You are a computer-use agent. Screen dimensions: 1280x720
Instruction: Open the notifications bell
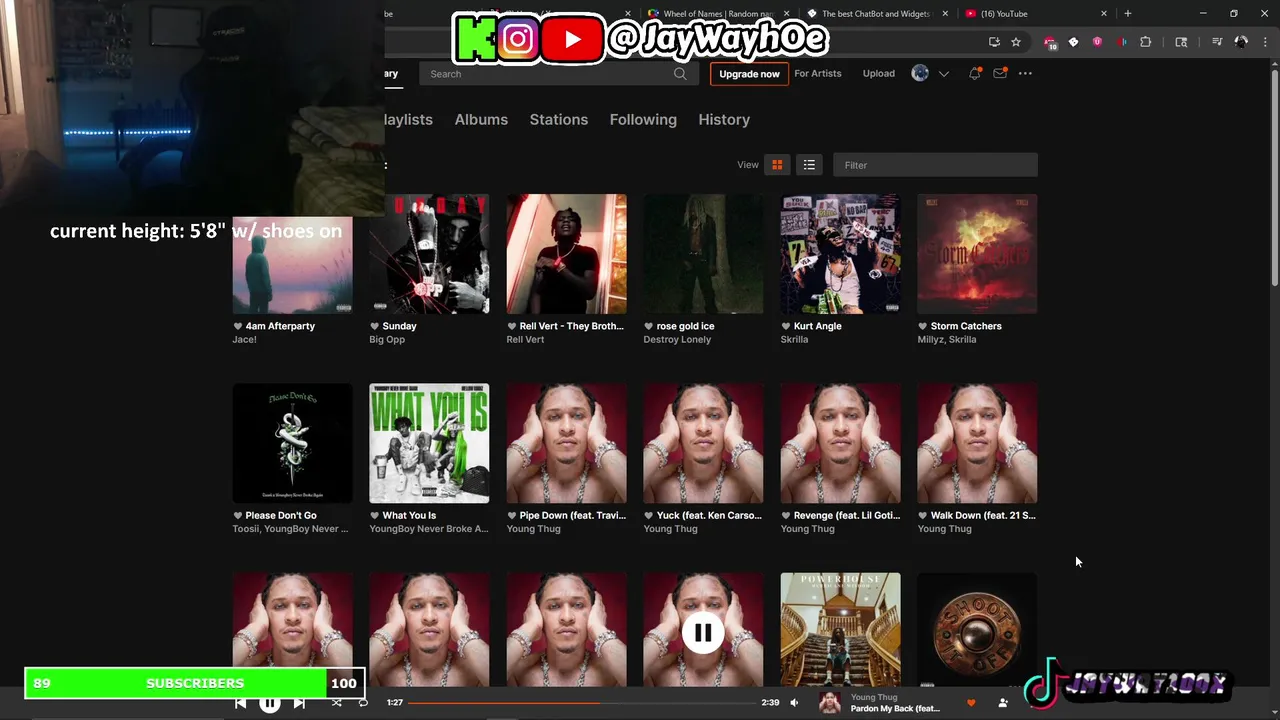point(974,74)
